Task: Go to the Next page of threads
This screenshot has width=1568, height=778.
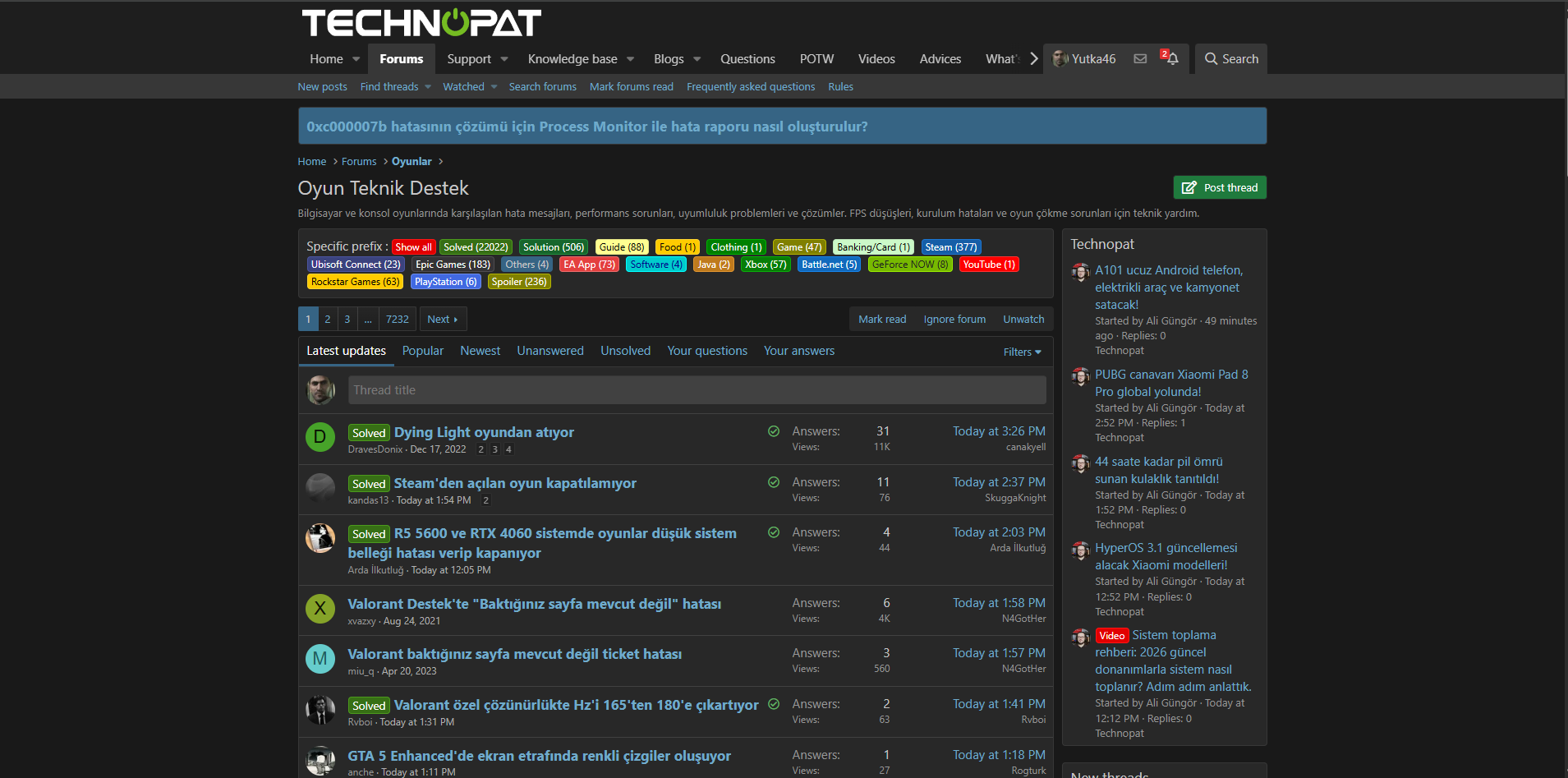Action: point(443,319)
